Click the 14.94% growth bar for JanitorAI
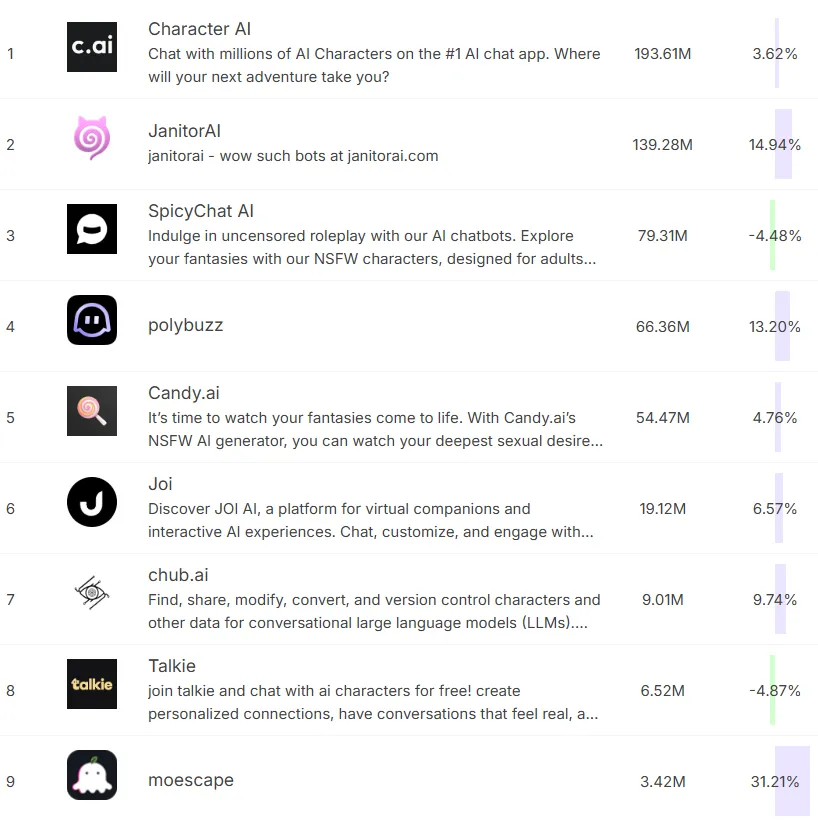 (783, 144)
